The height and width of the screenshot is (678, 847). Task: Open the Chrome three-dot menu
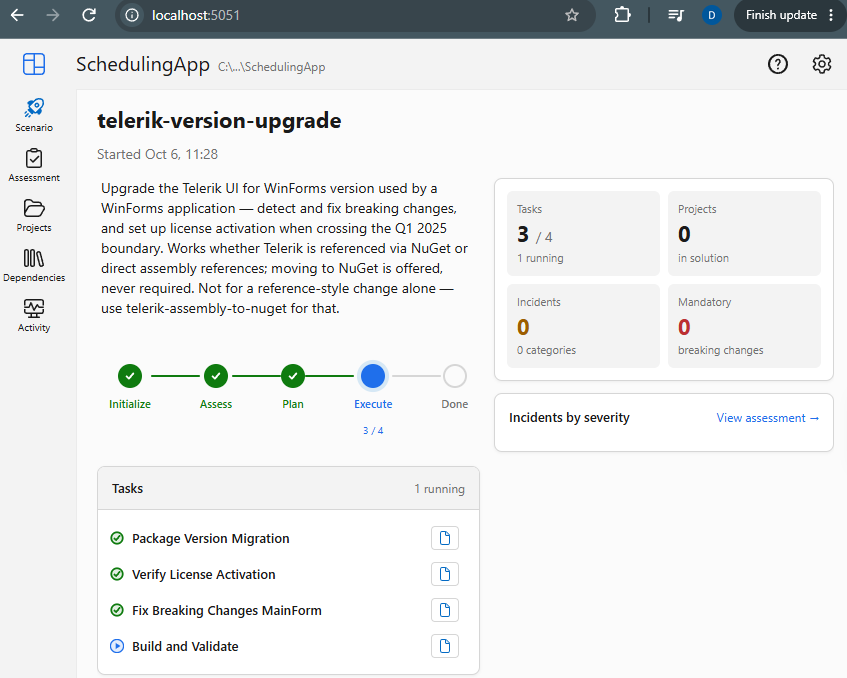[831, 15]
